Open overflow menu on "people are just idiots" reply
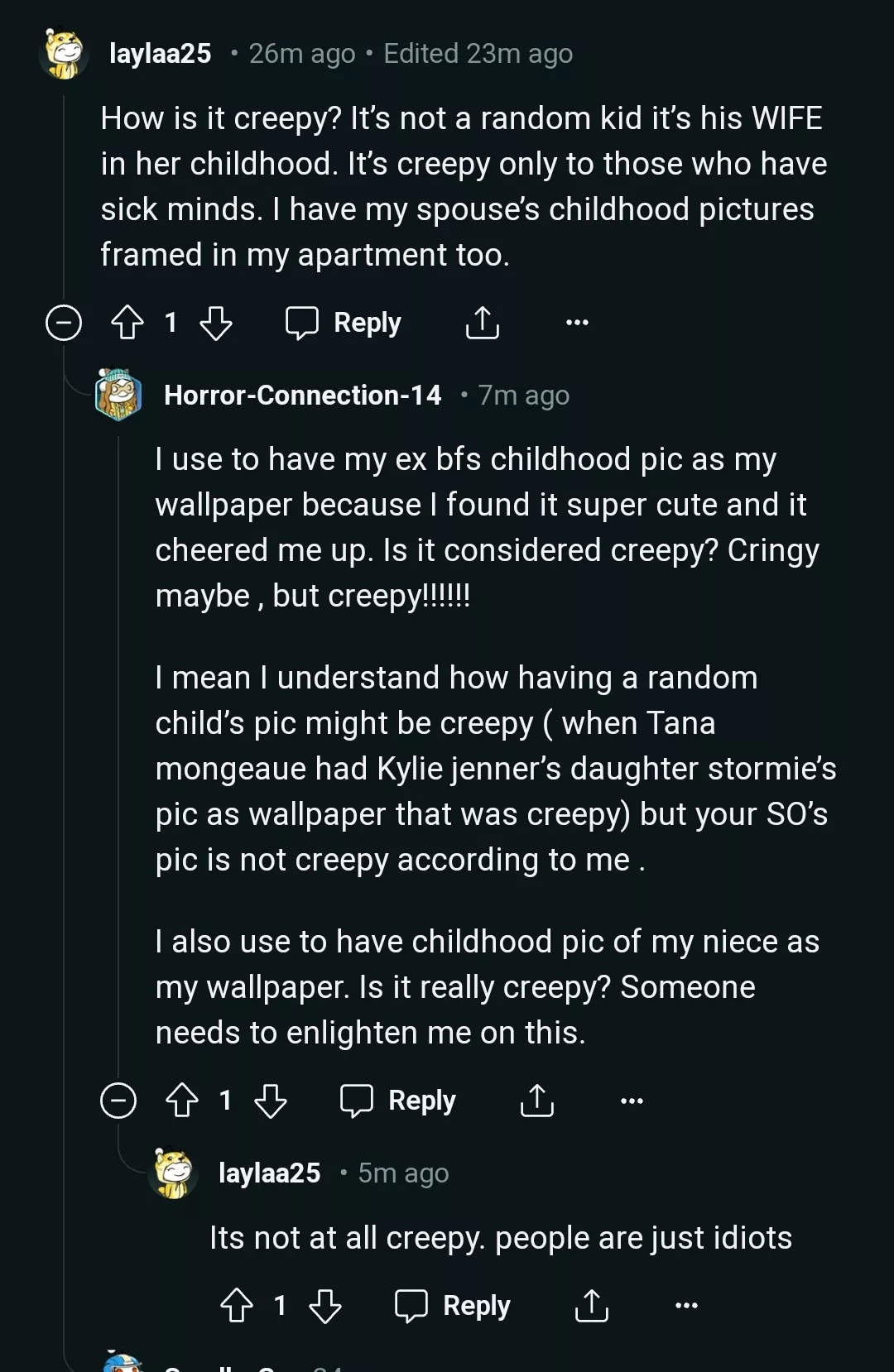Screen dimensions: 894x1372 686,1306
